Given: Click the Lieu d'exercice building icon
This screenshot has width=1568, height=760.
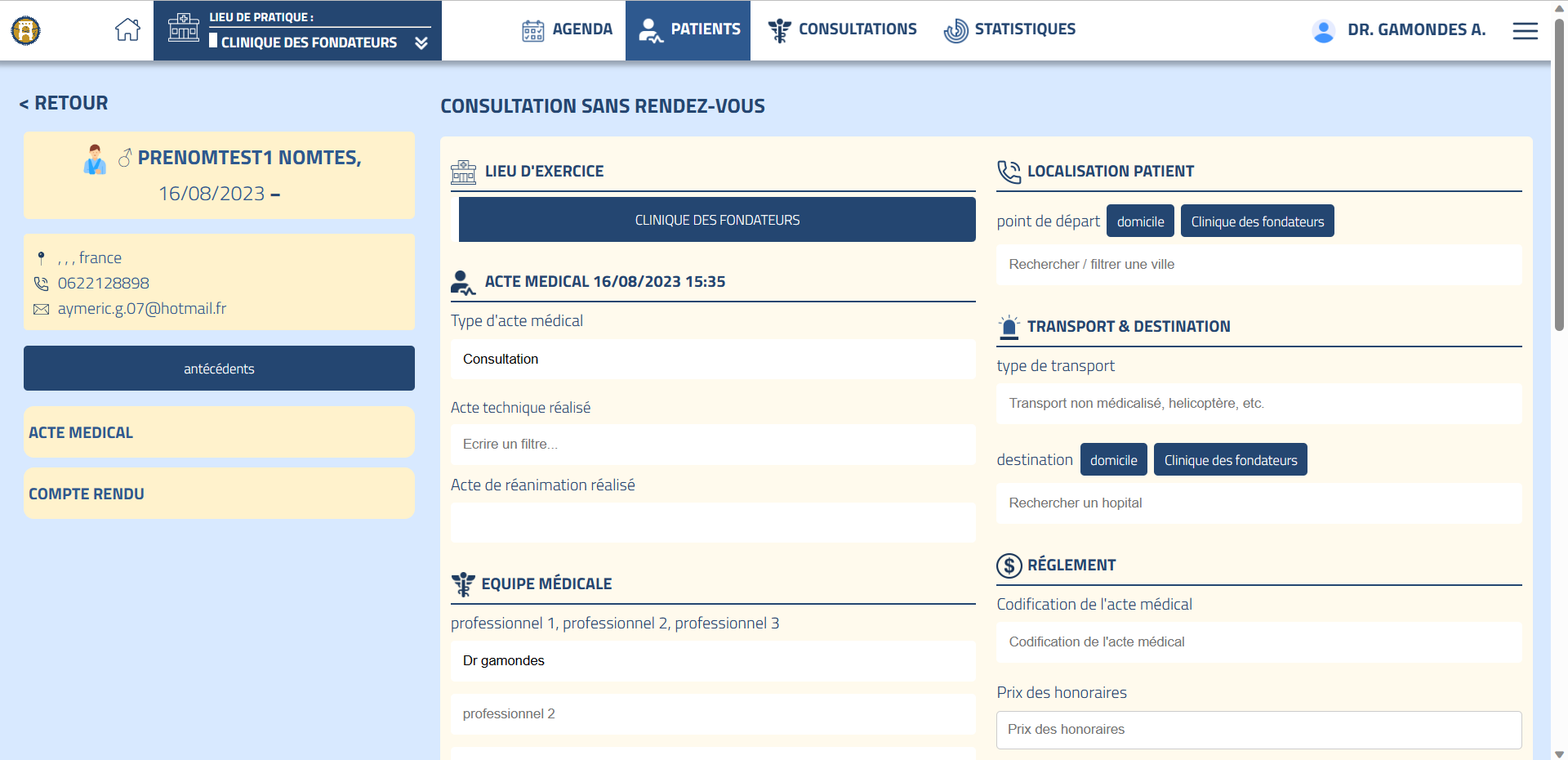Looking at the screenshot, I should click(x=463, y=172).
